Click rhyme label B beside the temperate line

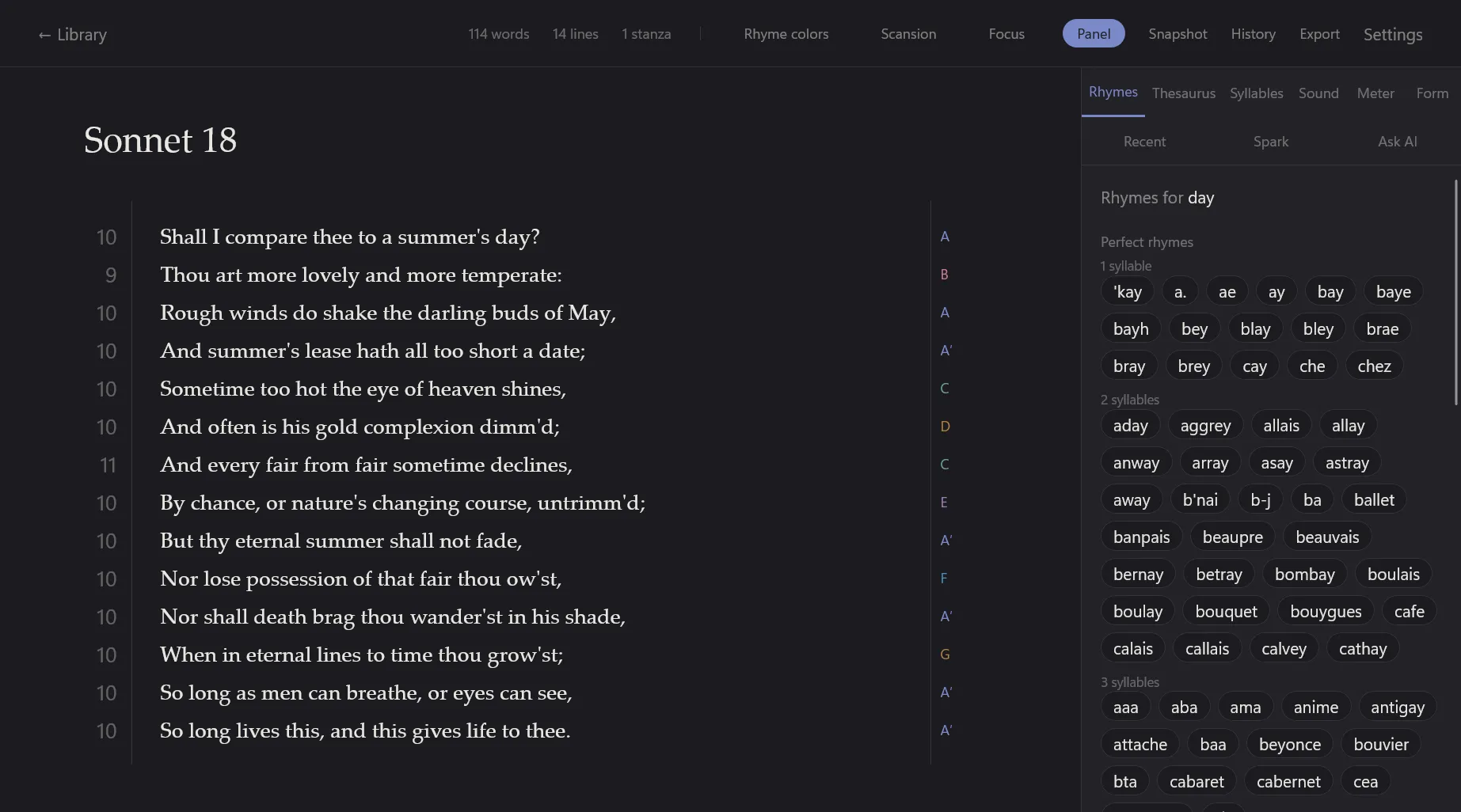[x=944, y=275]
